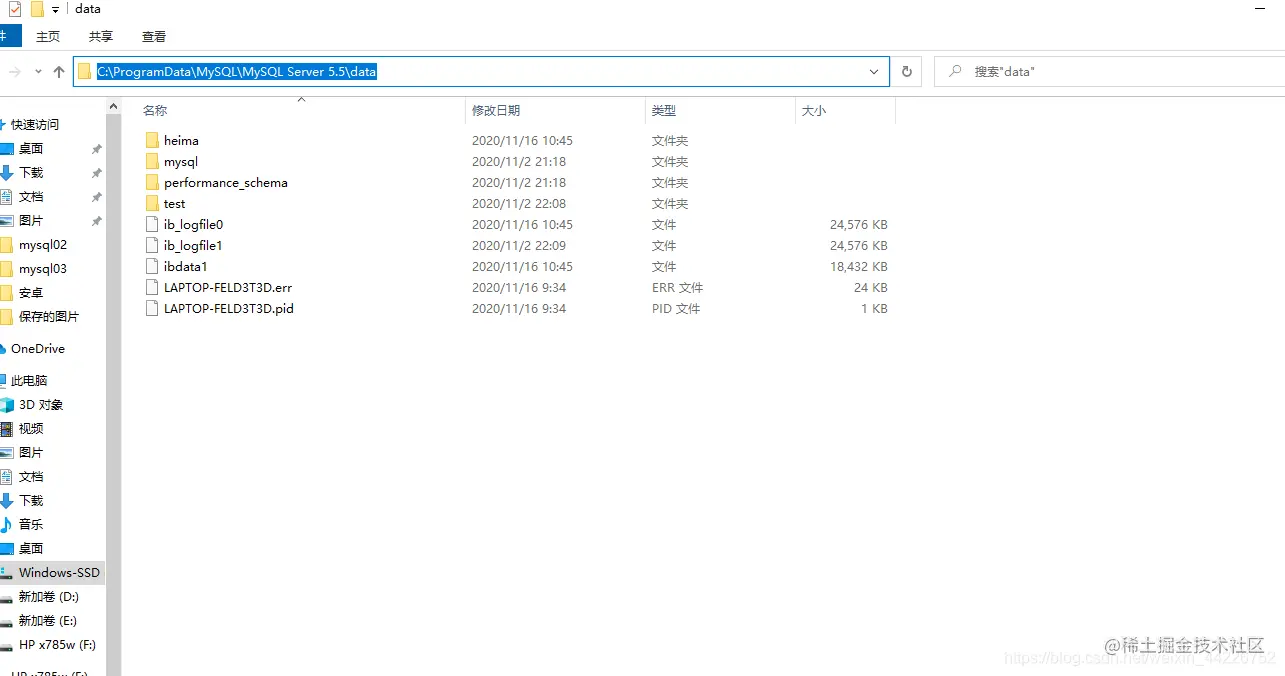
Task: Refresh the current folder view
Action: (x=907, y=72)
